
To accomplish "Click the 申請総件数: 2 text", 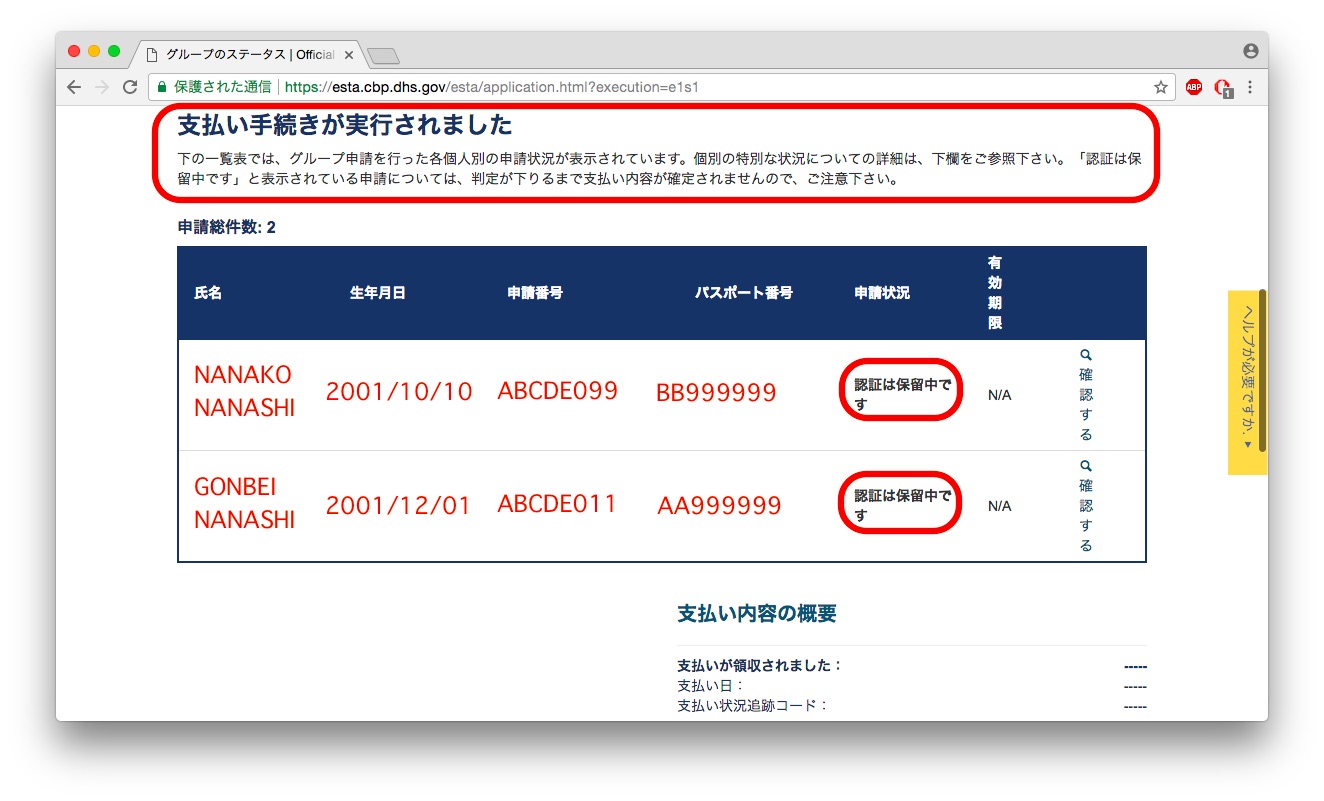I will point(226,227).
